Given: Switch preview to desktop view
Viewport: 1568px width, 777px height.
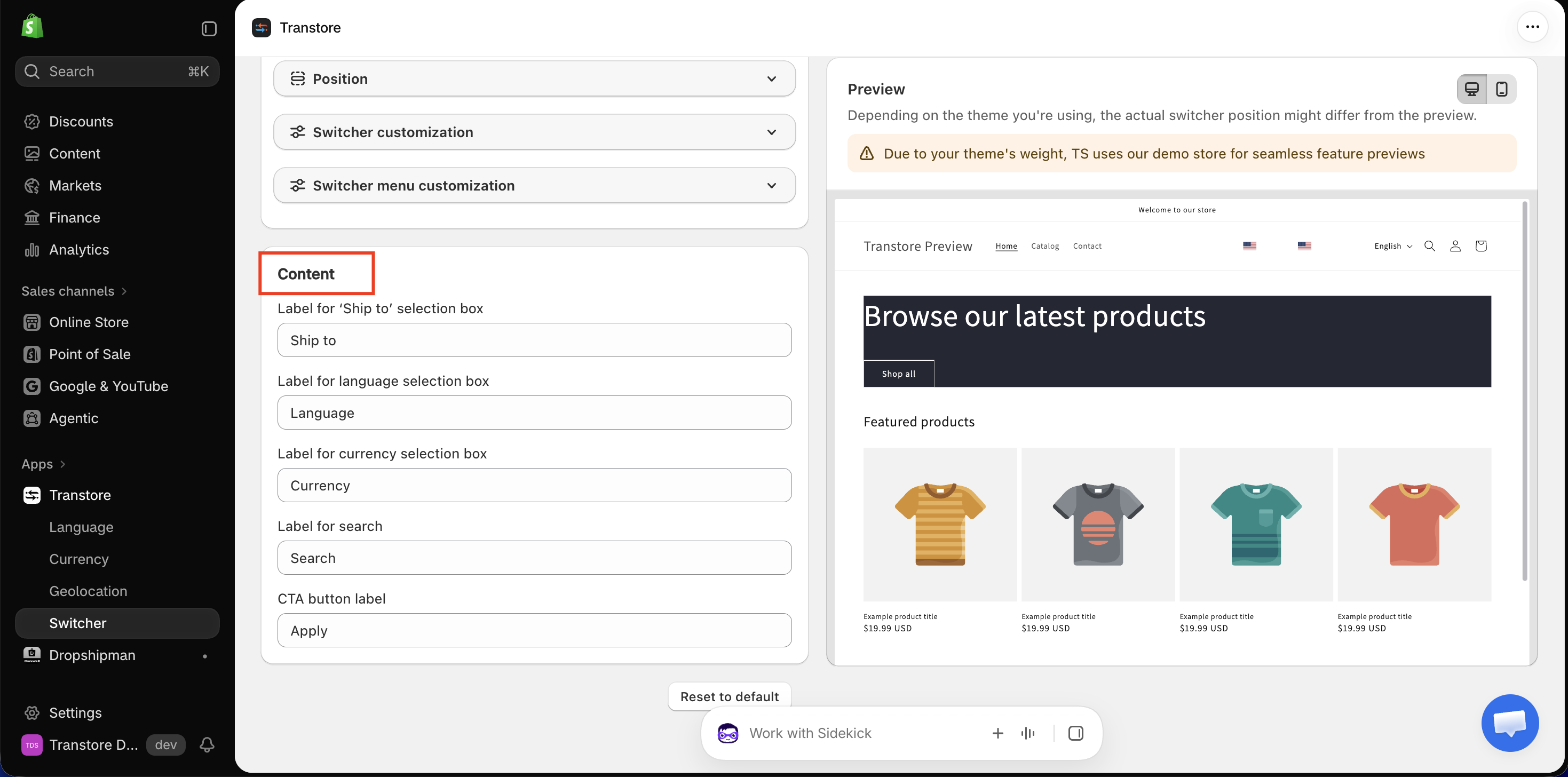Looking at the screenshot, I should point(1472,90).
